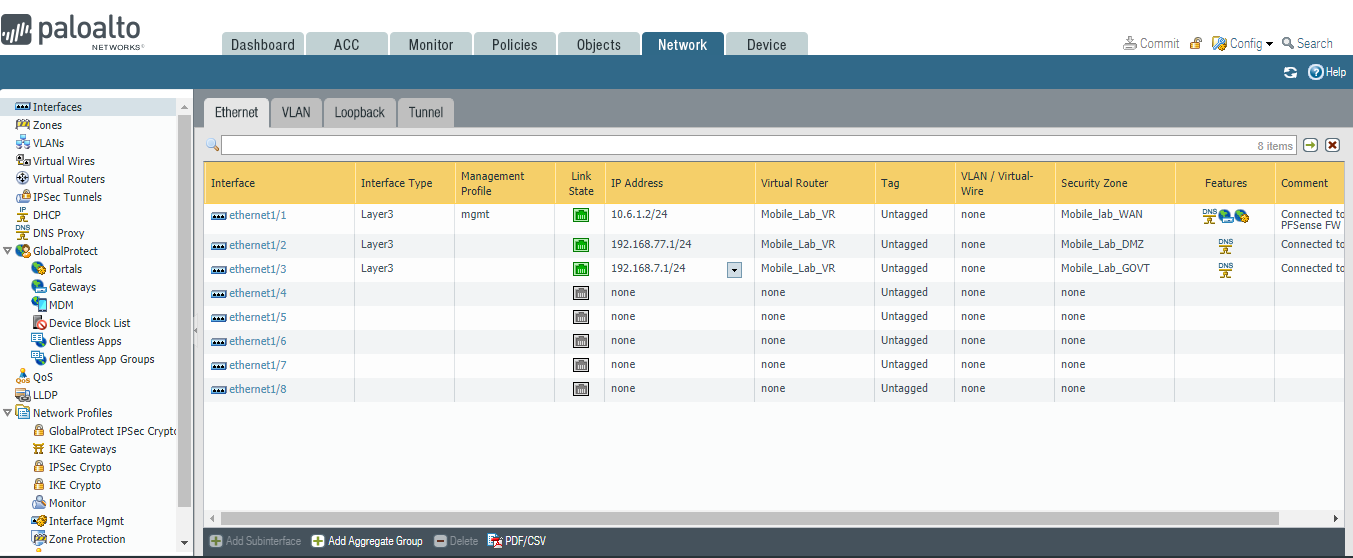This screenshot has width=1353, height=558.
Task: Open the ethernet1/8 interface link
Action: [x=258, y=389]
